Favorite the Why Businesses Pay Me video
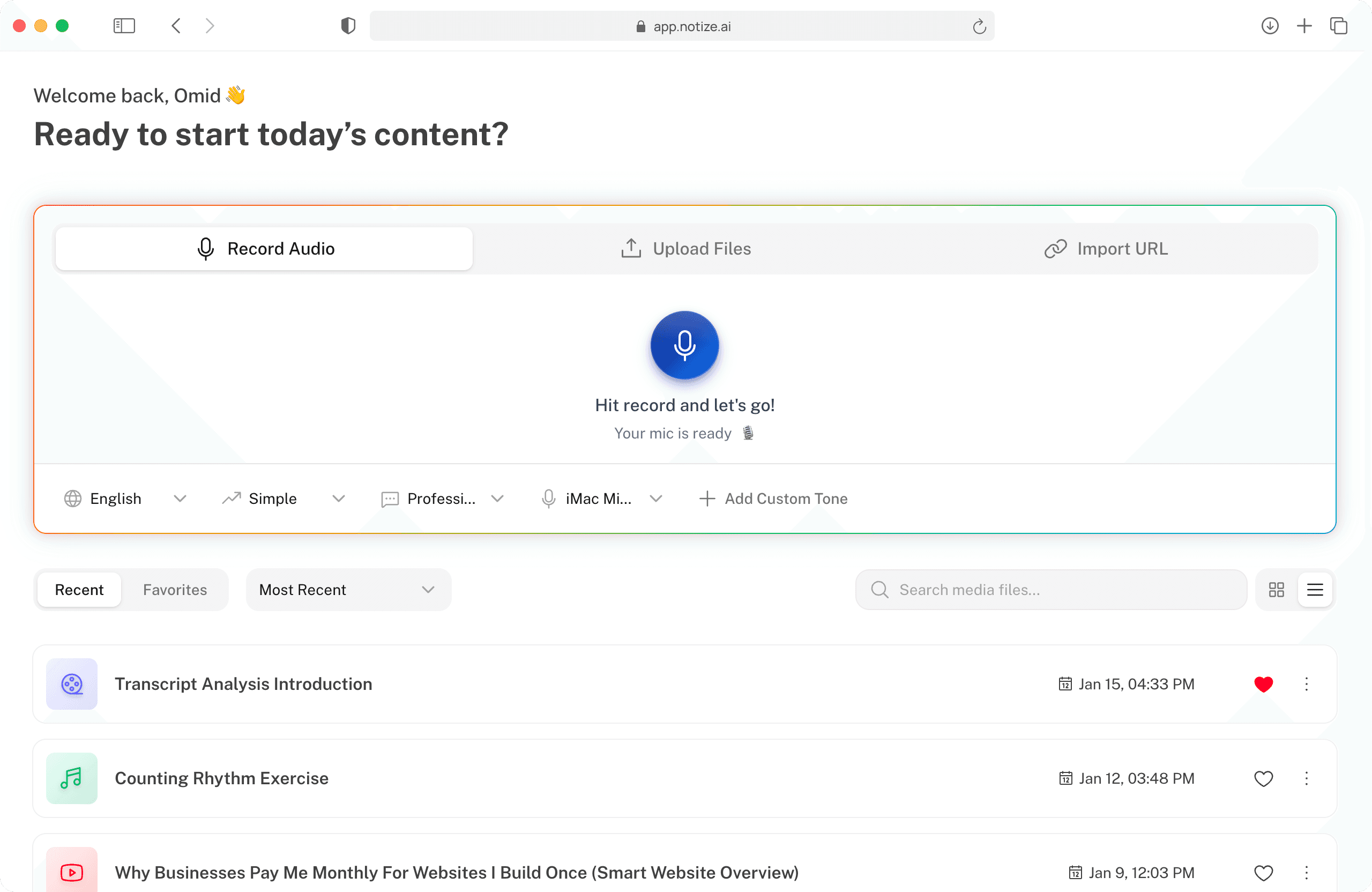 [1263, 872]
